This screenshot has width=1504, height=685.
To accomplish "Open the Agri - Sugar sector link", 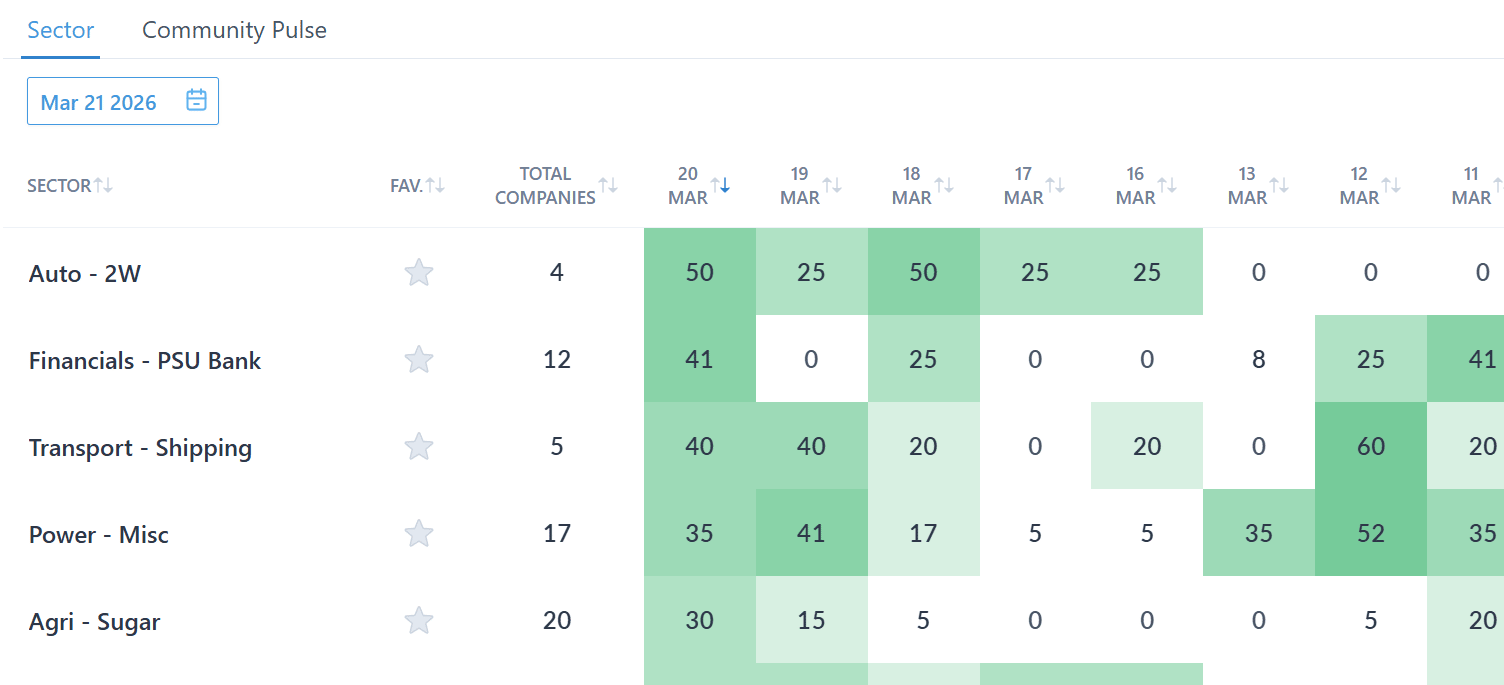I will (95, 622).
